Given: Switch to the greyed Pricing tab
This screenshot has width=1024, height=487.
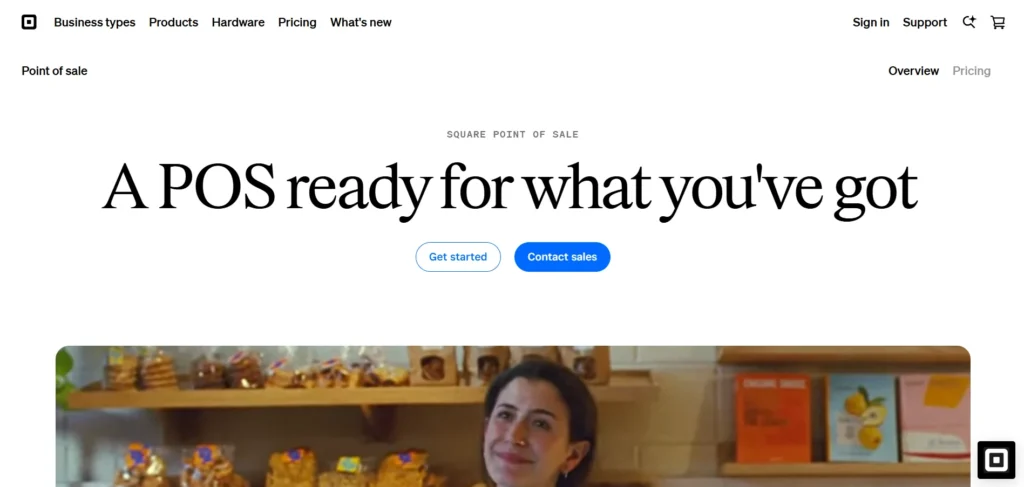Looking at the screenshot, I should (971, 71).
